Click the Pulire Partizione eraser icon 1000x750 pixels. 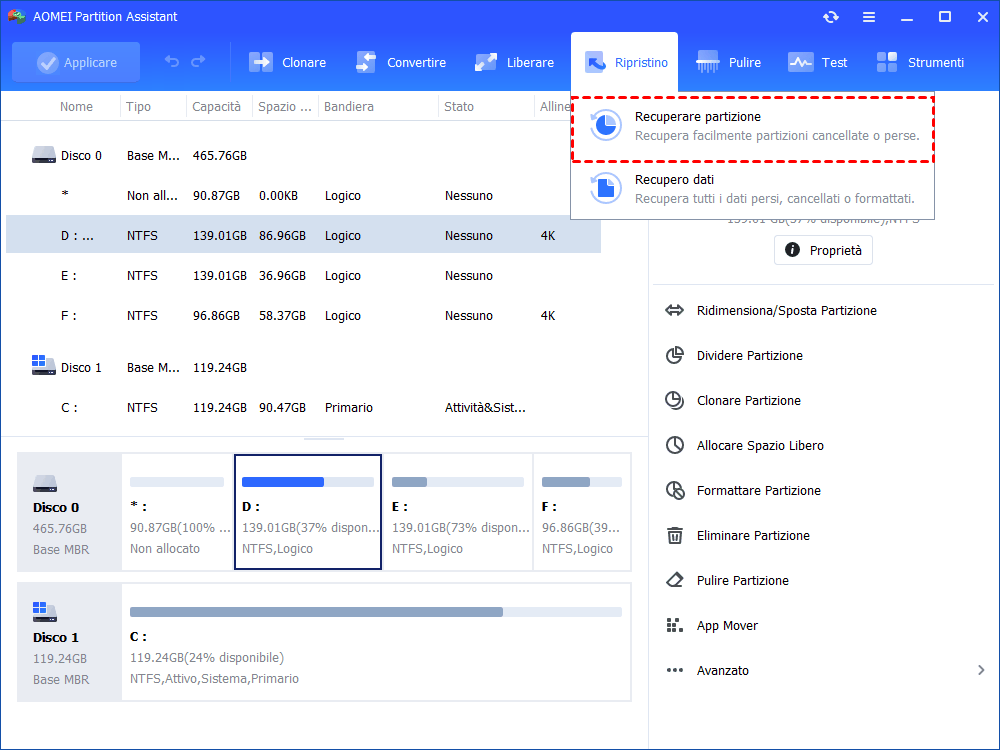[x=675, y=580]
